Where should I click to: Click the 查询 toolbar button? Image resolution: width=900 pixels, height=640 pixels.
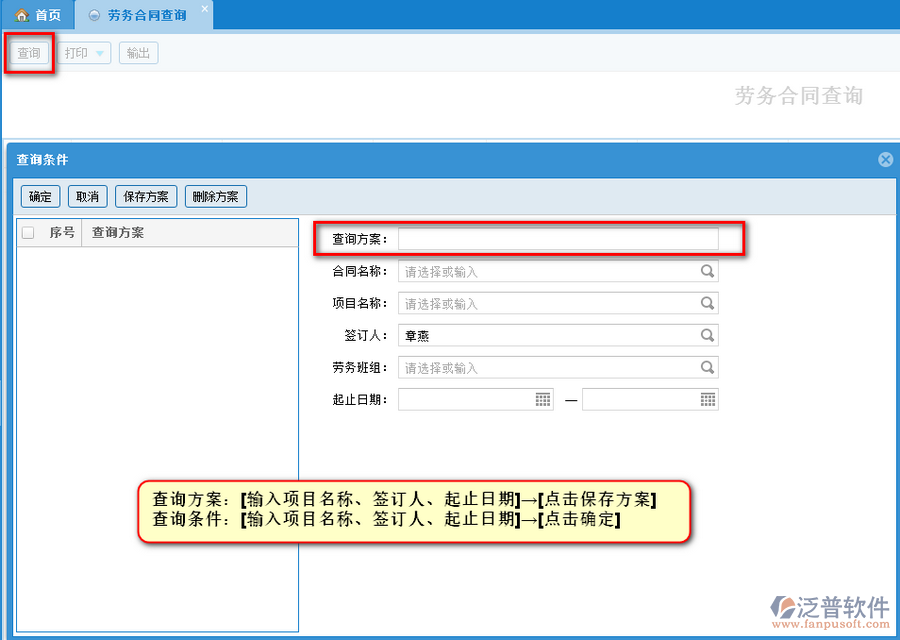coord(29,53)
